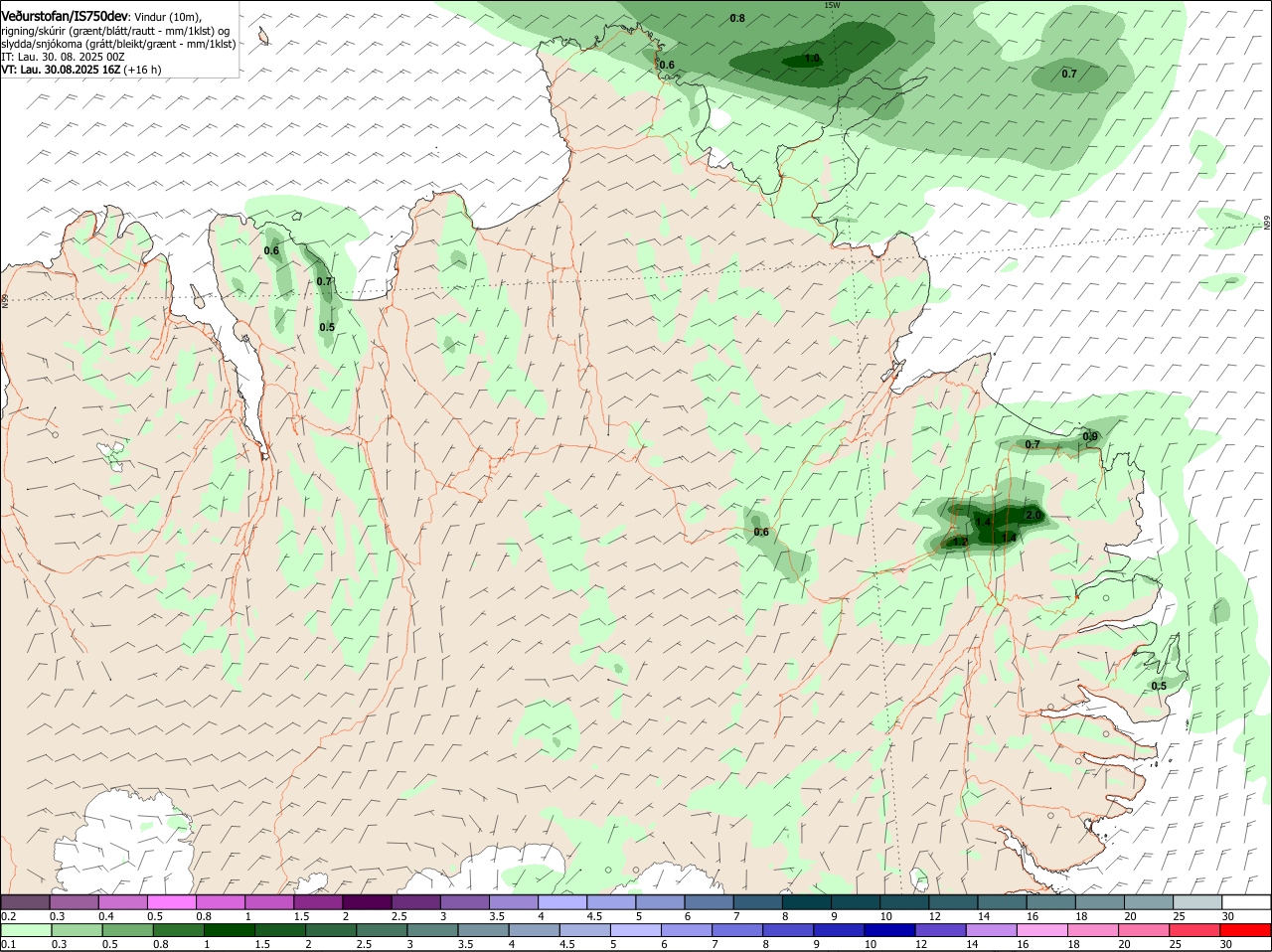Click the green swatch above 2 in the lower legend

pyautogui.click(x=331, y=930)
